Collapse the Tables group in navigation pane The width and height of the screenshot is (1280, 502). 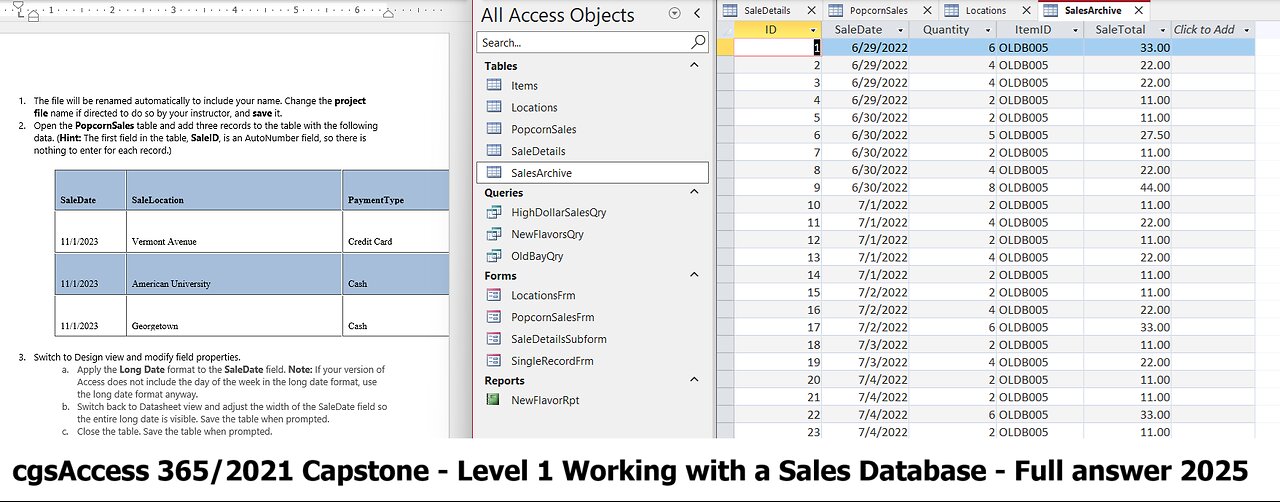pyautogui.click(x=694, y=65)
